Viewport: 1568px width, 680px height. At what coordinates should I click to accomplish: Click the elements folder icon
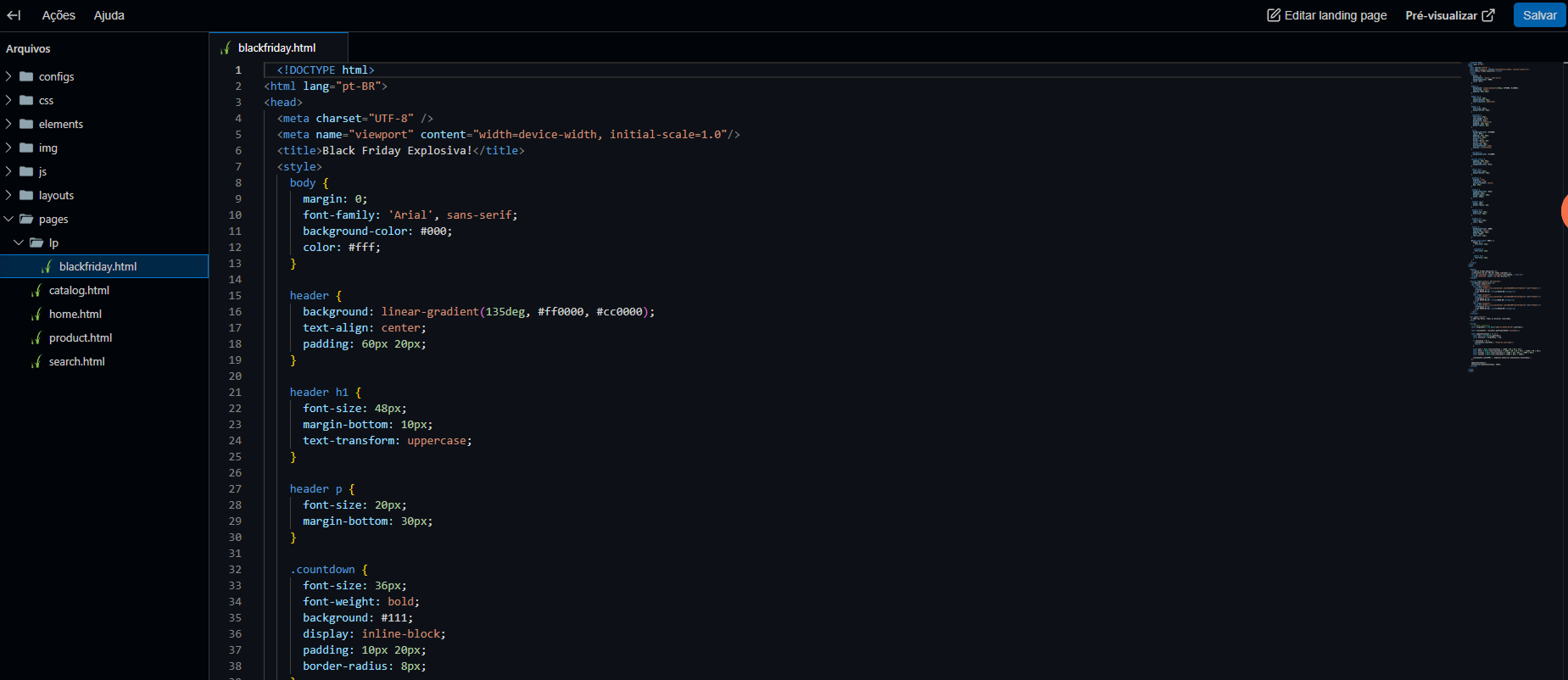click(26, 124)
